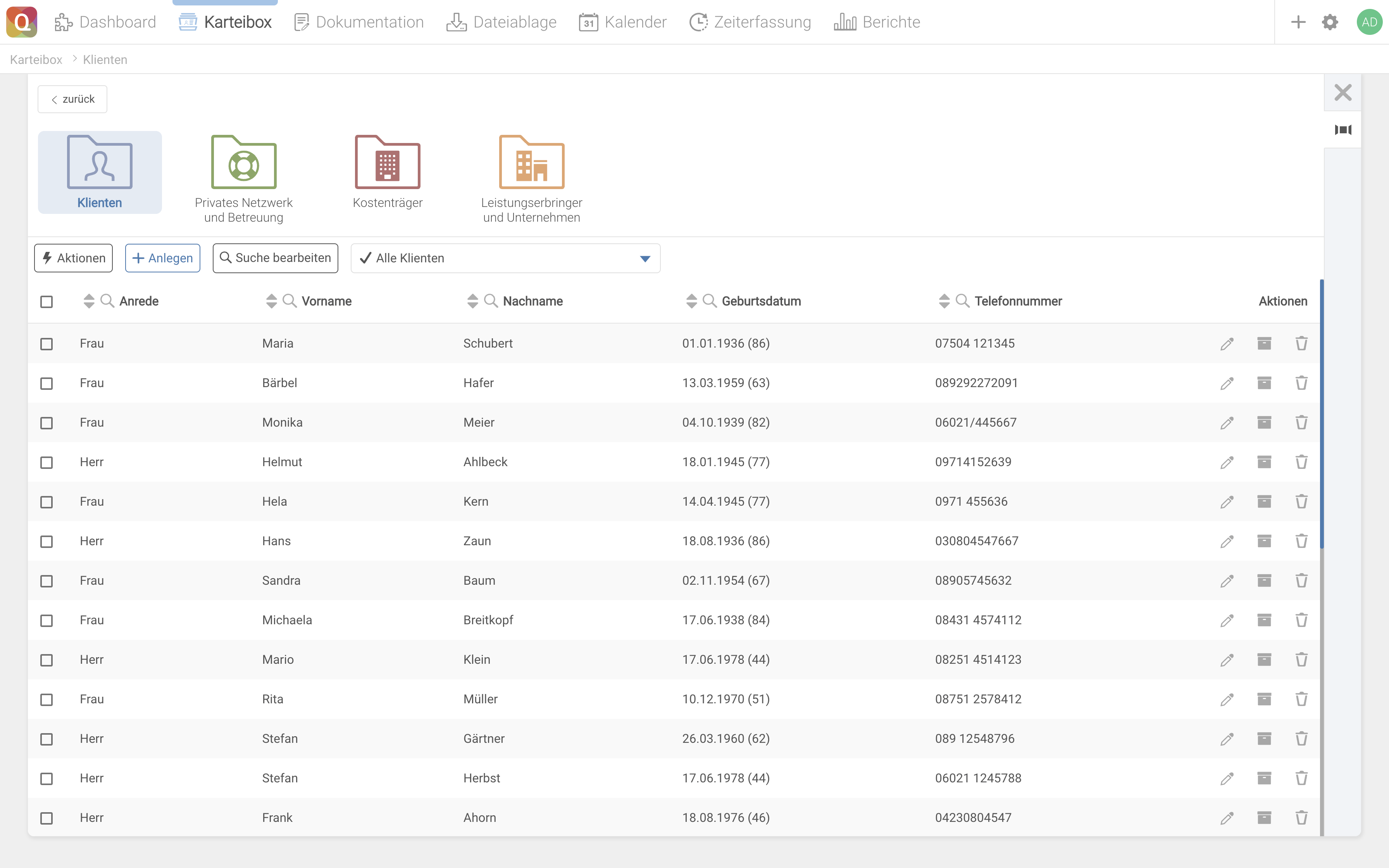
Task: Click the plus icon in top bar
Action: [x=1298, y=22]
